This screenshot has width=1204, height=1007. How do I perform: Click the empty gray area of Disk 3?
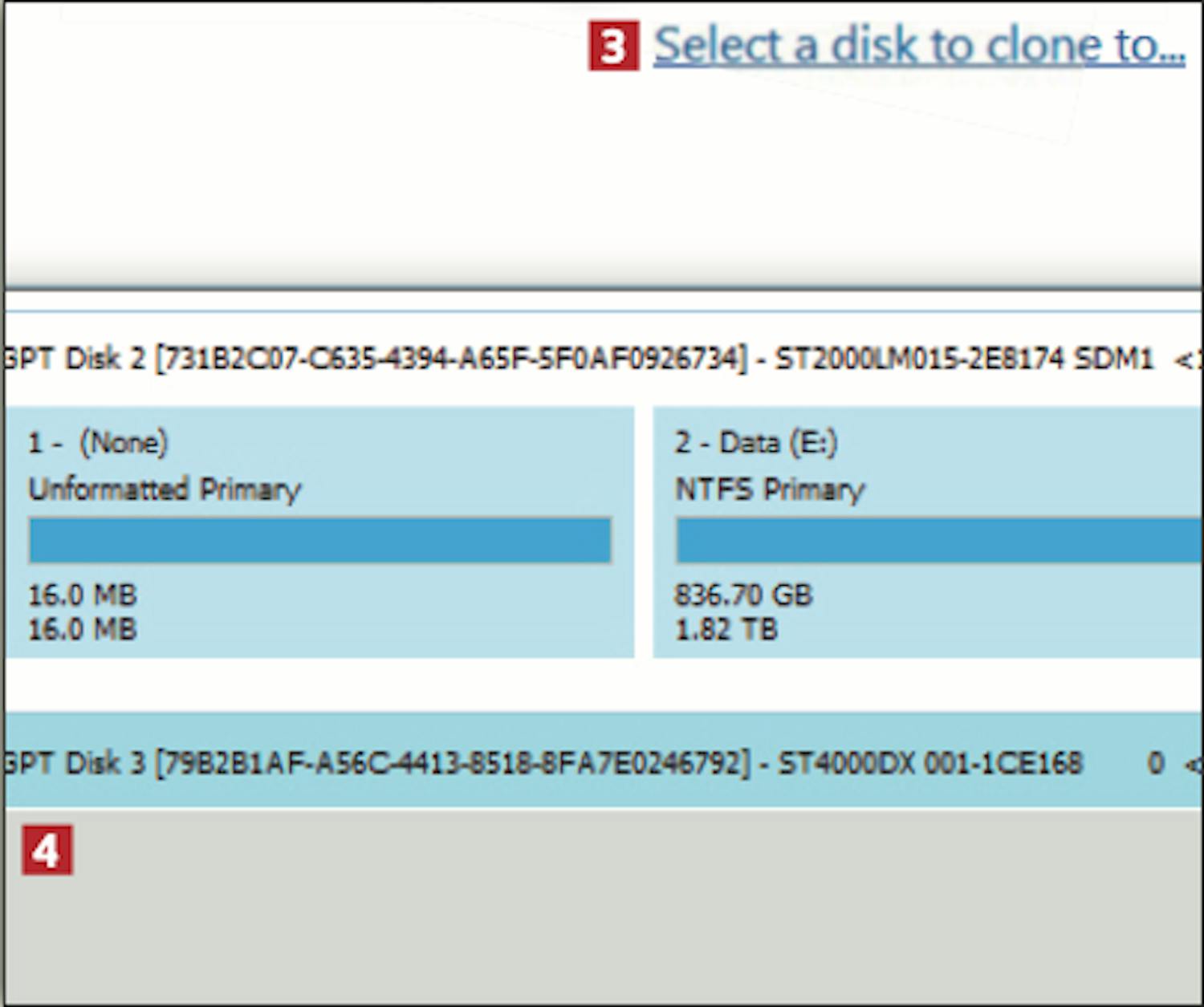(x=602, y=907)
